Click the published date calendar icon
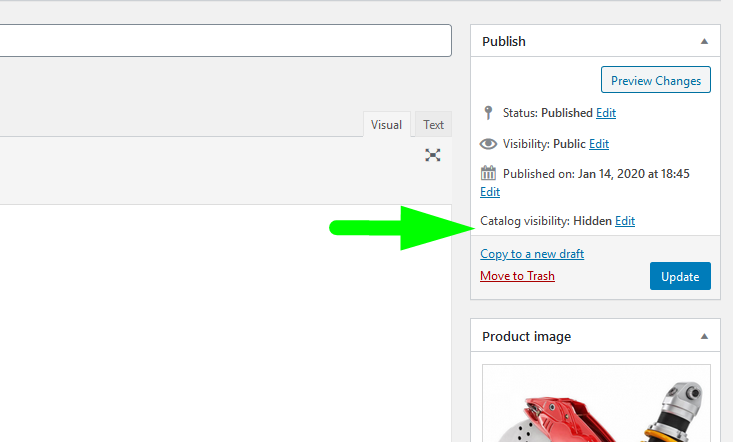This screenshot has width=733, height=442. coord(488,173)
